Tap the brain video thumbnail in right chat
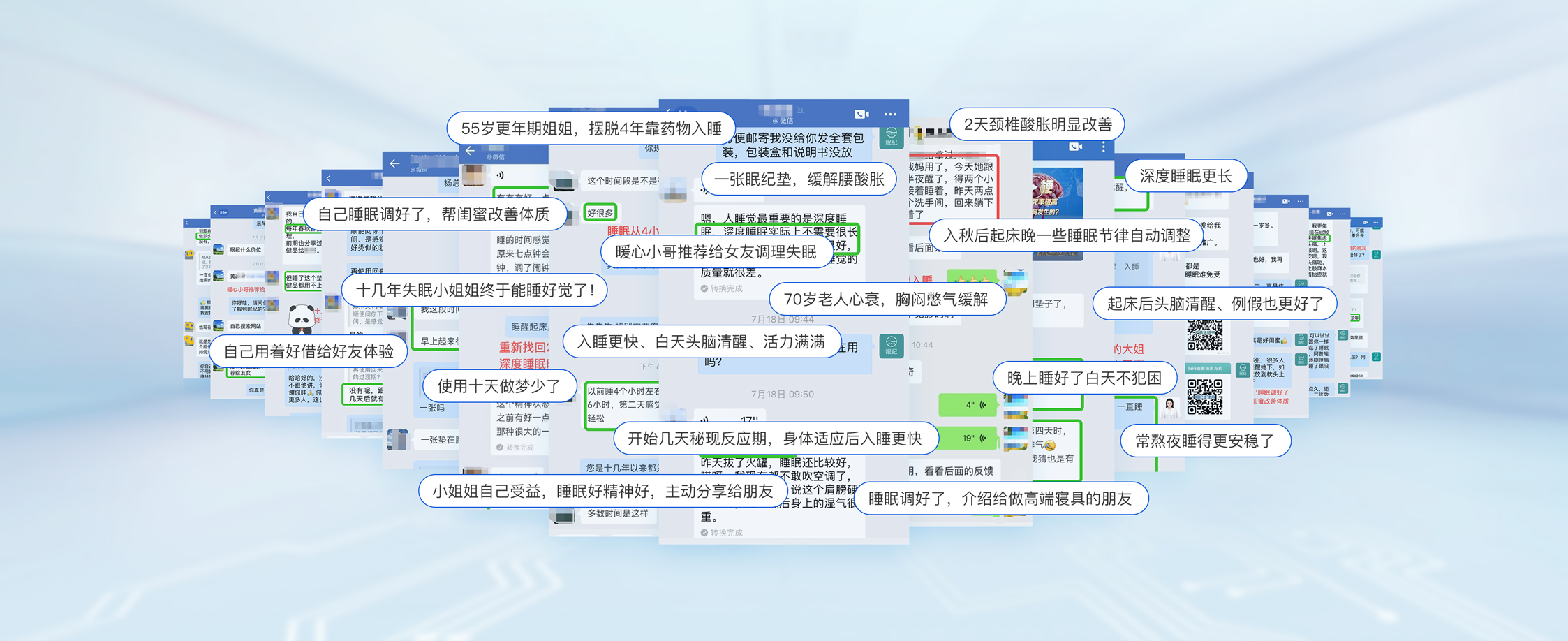This screenshot has width=1568, height=641. click(x=1058, y=193)
